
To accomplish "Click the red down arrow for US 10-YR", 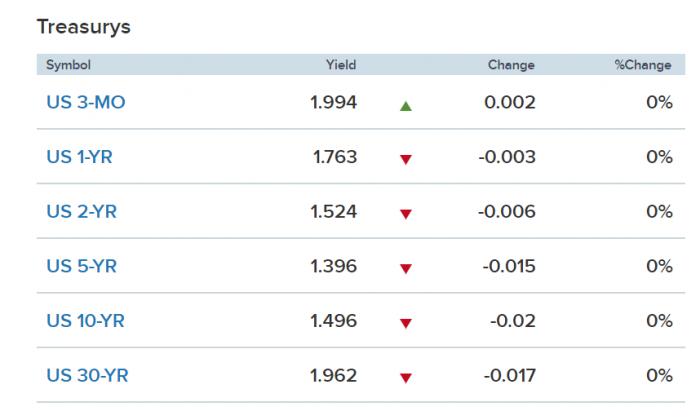I will coord(405,323).
